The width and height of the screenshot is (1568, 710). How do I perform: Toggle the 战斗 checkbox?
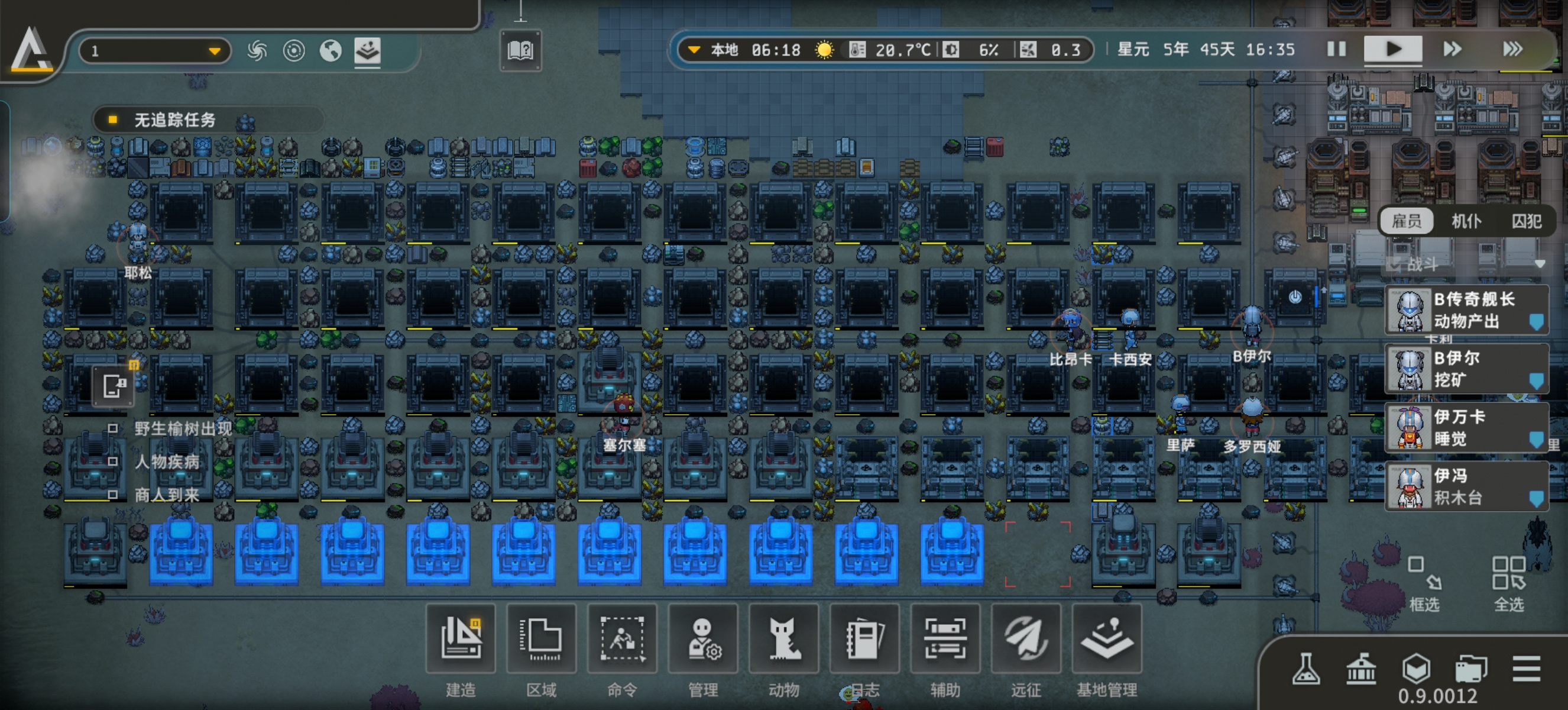point(1394,264)
